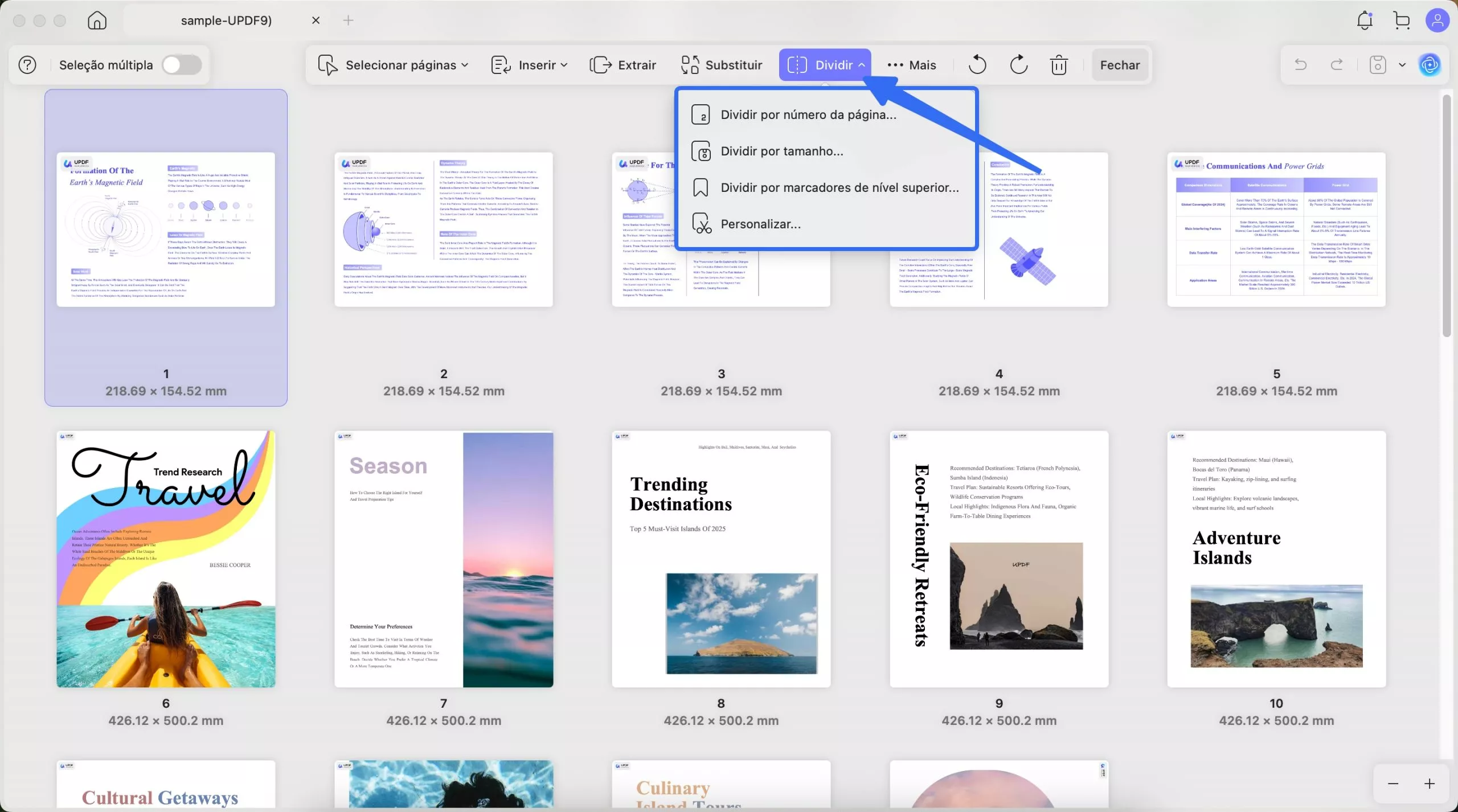Click the Extrair toolbar button
Screen dimensions: 1458x812
coord(623,65)
